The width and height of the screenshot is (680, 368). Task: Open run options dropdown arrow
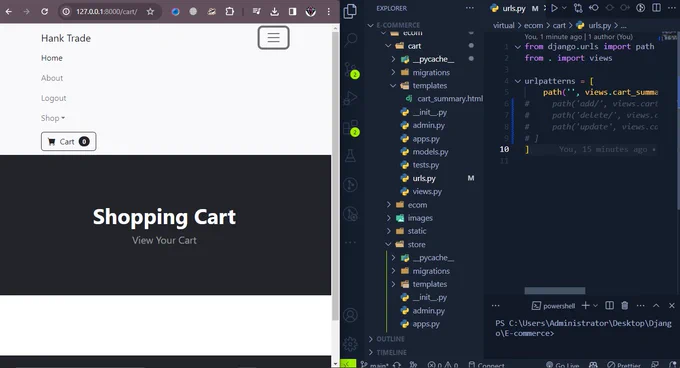click(564, 8)
